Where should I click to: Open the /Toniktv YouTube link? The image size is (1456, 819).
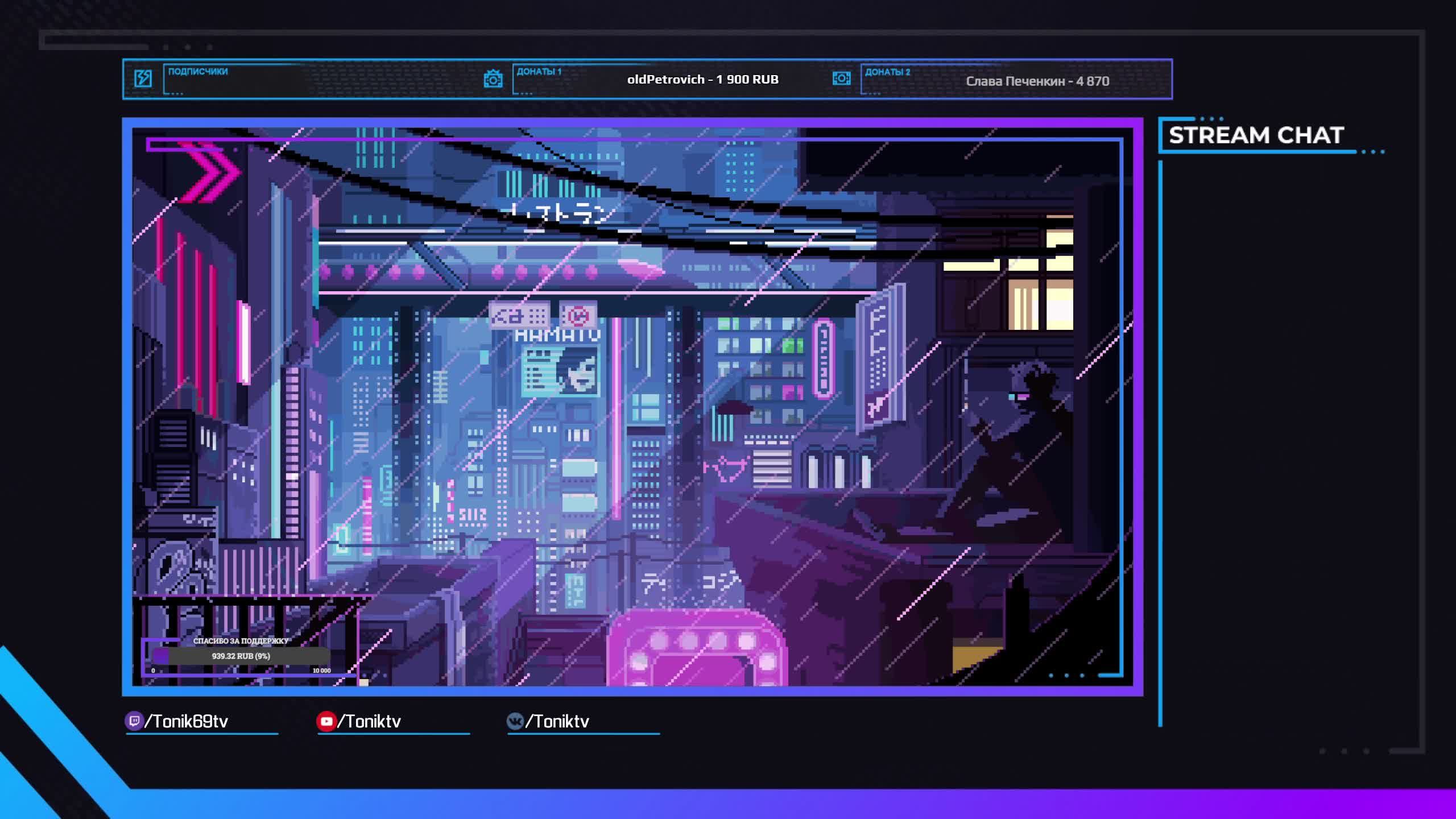(x=370, y=721)
